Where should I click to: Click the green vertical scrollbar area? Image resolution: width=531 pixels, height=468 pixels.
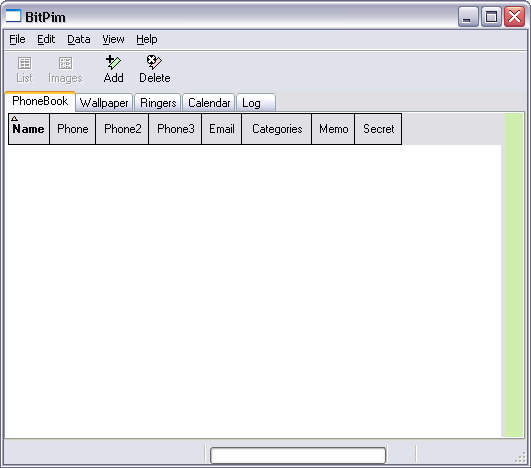click(514, 275)
